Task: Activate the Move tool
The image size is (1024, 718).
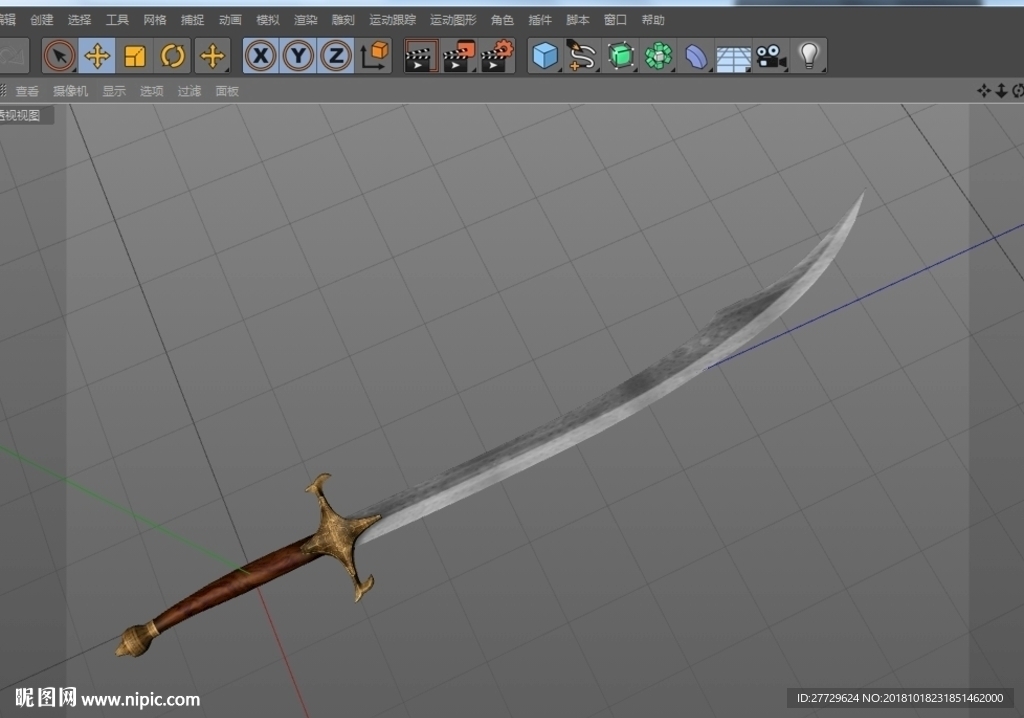Action: tap(97, 56)
